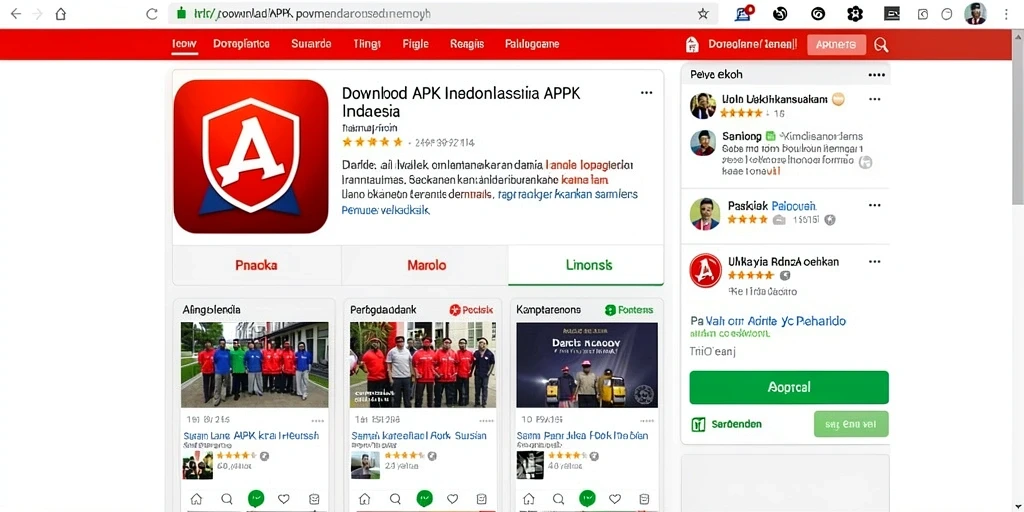Click heart icon under Kamptarenons card
1024x512 pixels.
(616, 499)
